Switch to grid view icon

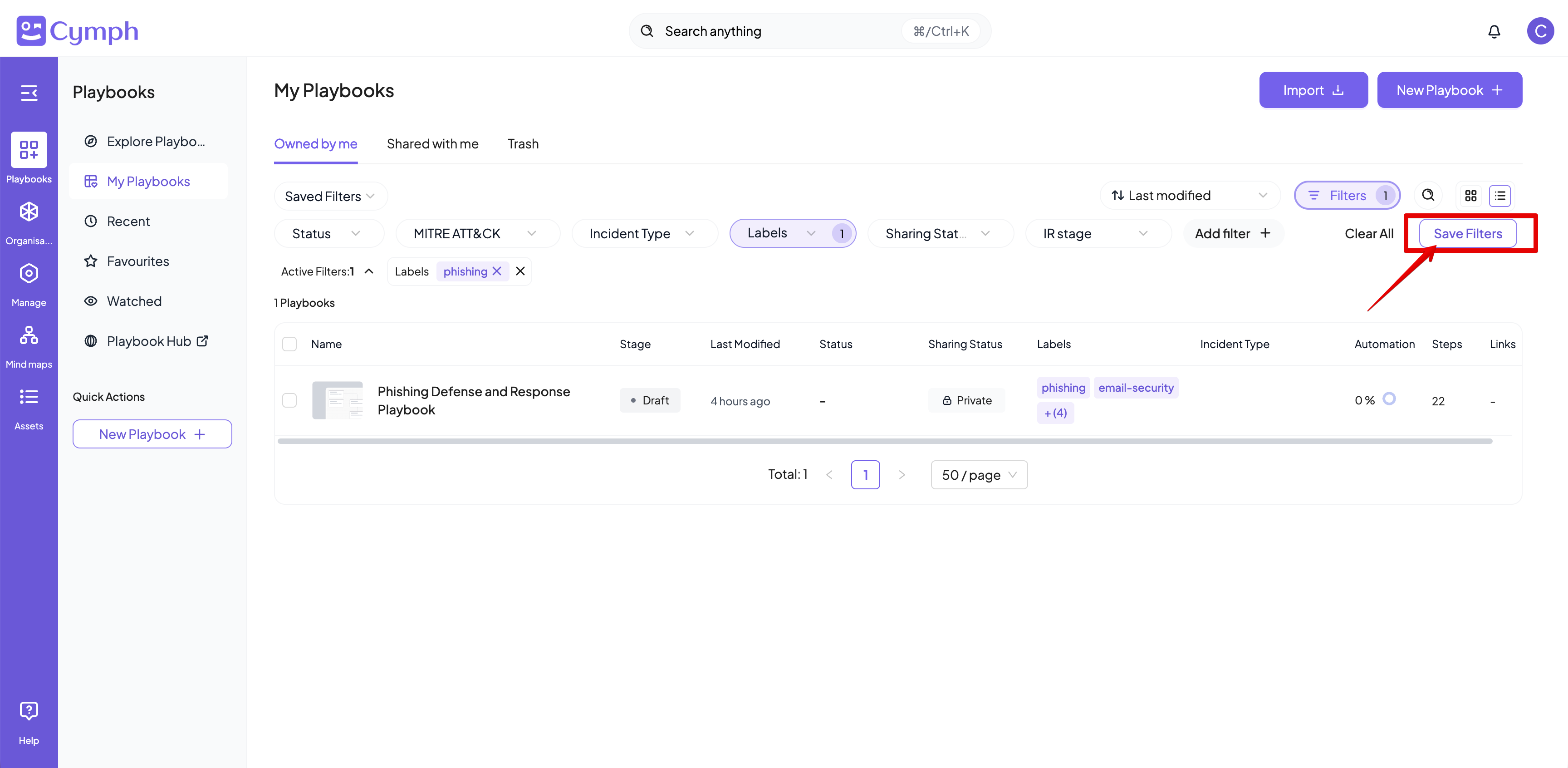[x=1470, y=196]
